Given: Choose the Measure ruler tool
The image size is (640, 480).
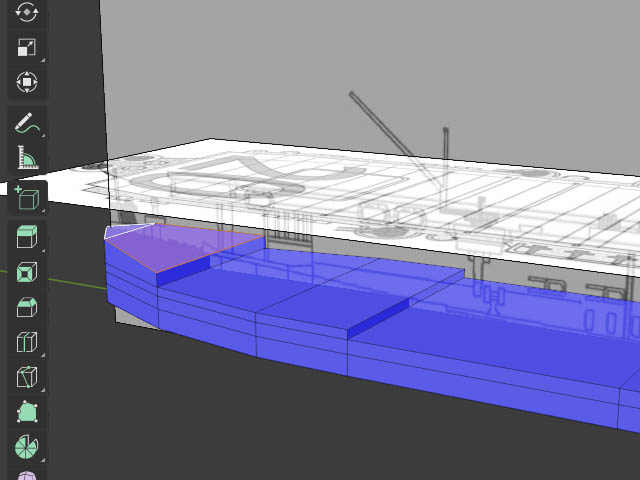Looking at the screenshot, I should [27, 157].
